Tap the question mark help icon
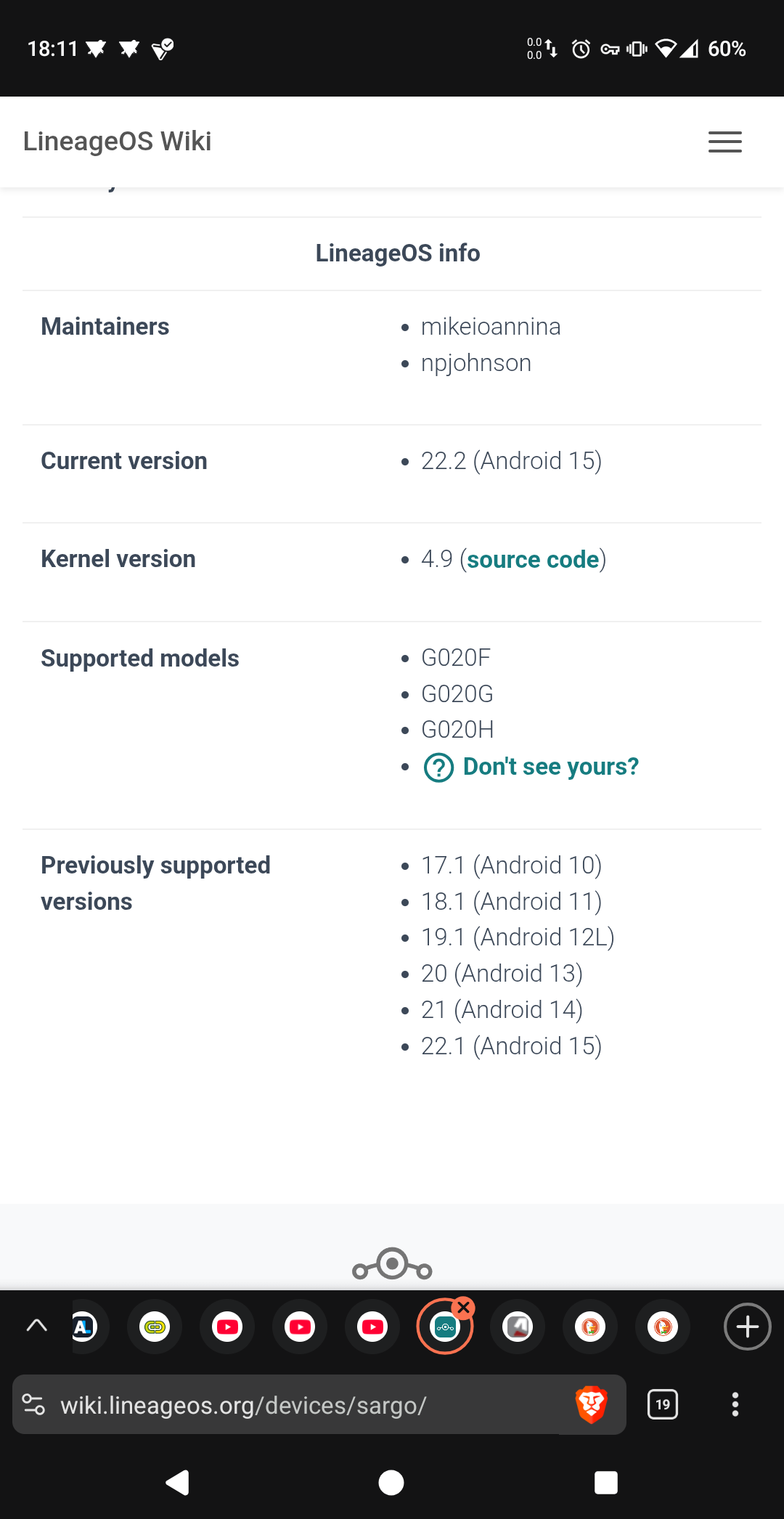Viewport: 784px width, 1519px height. [x=438, y=767]
